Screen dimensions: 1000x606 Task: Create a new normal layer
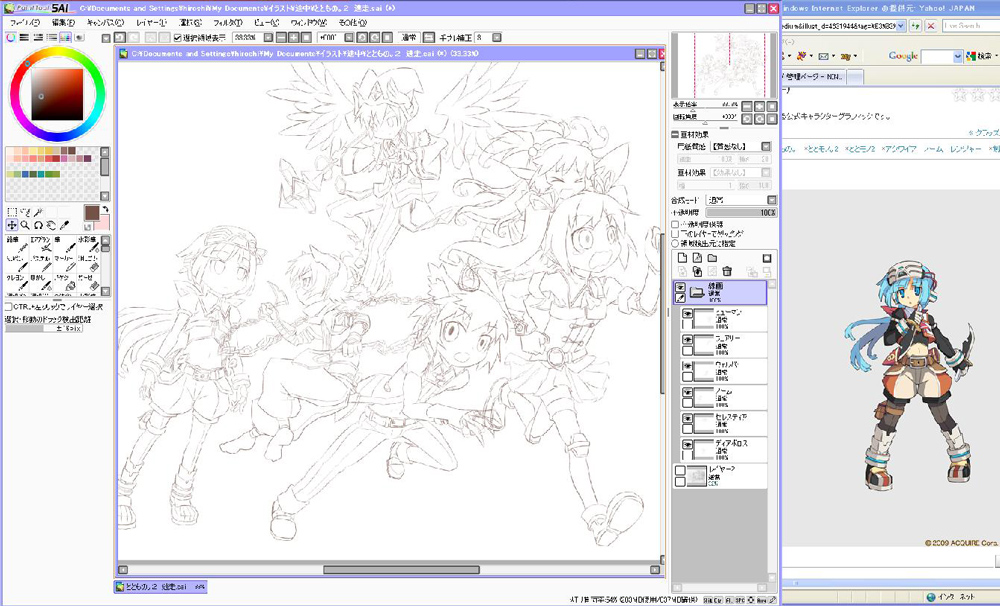tap(682, 258)
